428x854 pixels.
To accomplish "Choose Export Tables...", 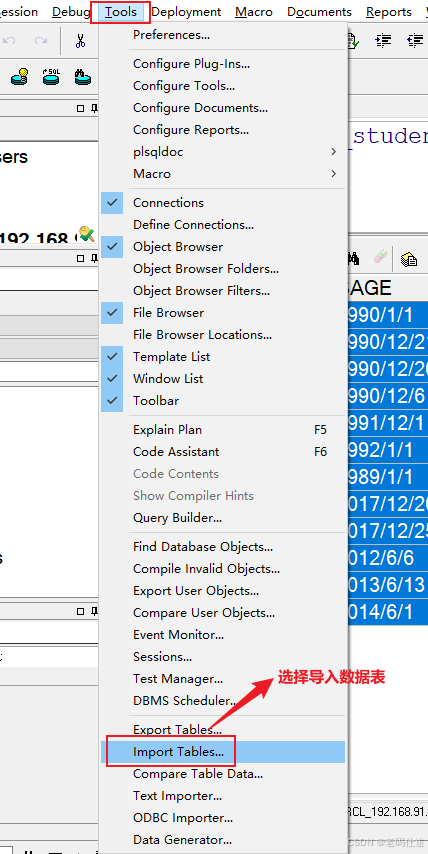I will coord(223,730).
